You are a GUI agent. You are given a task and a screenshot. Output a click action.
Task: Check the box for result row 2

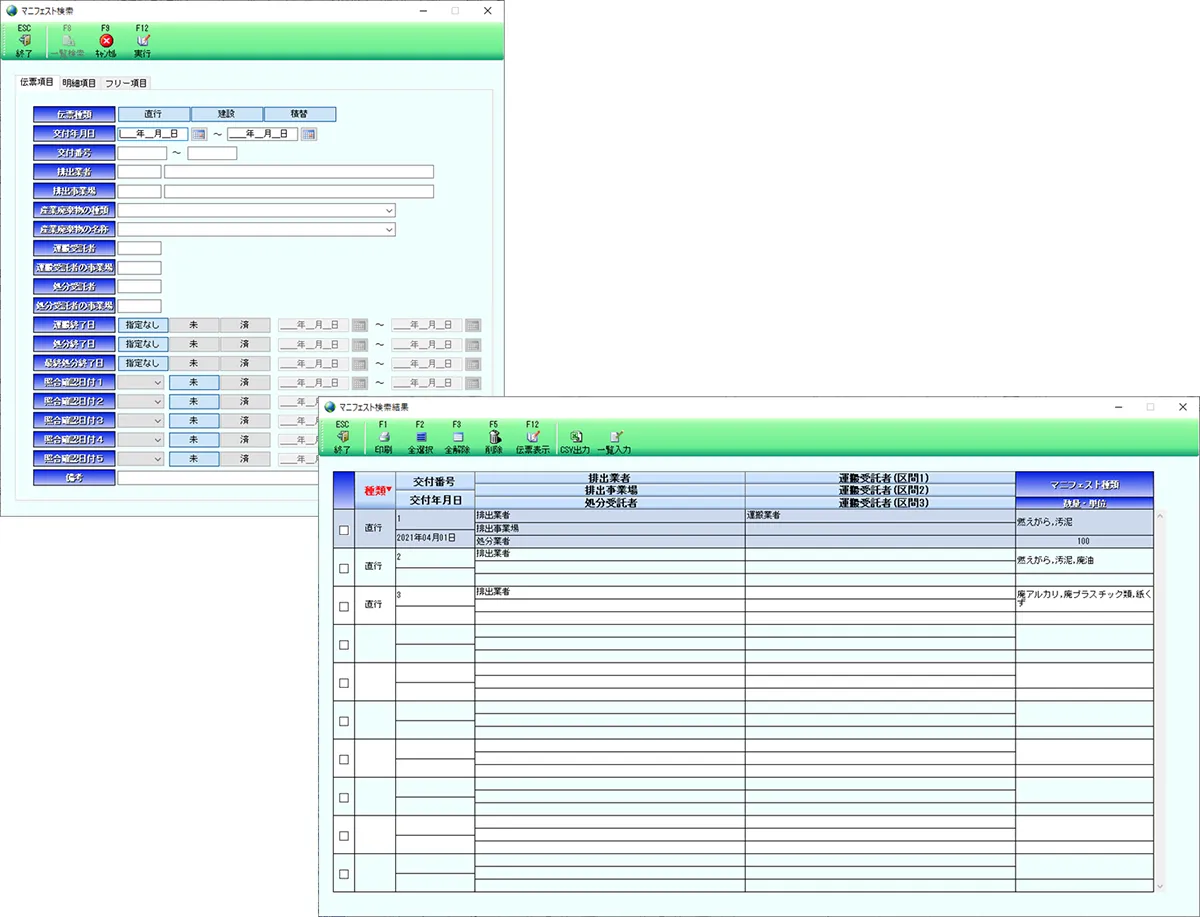click(344, 568)
